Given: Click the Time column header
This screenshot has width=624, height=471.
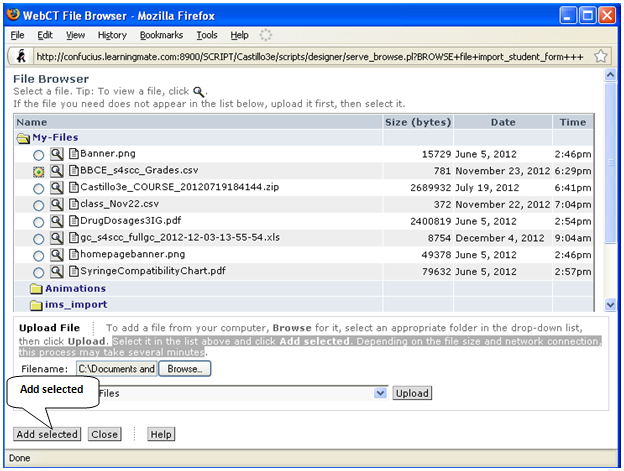Looking at the screenshot, I should coord(573,122).
